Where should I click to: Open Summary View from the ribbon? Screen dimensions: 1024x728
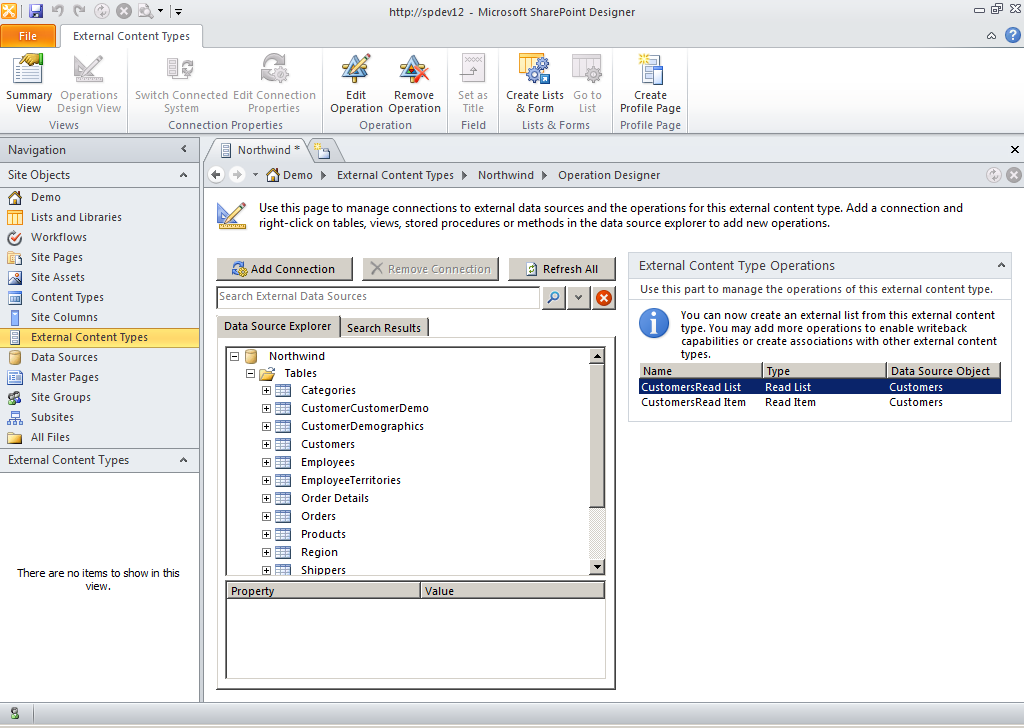28,84
